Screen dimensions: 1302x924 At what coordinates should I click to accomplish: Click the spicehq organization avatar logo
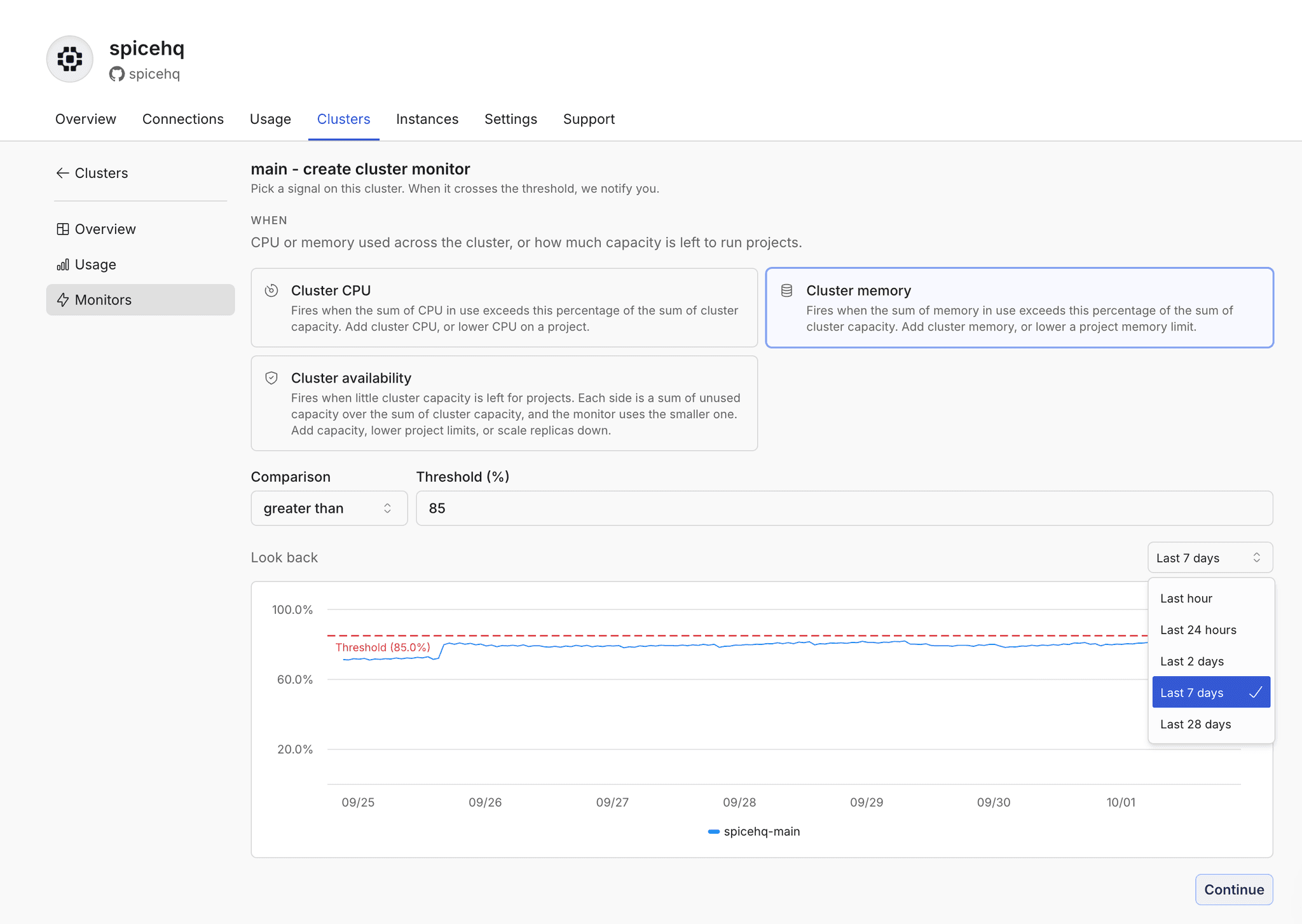(70, 59)
